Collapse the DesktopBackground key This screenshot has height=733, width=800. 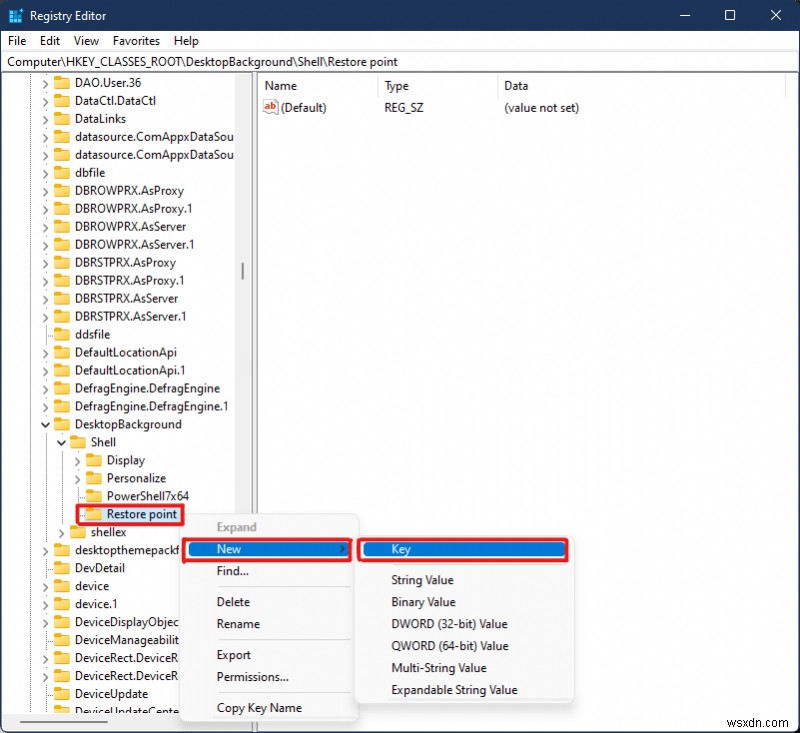(45, 424)
